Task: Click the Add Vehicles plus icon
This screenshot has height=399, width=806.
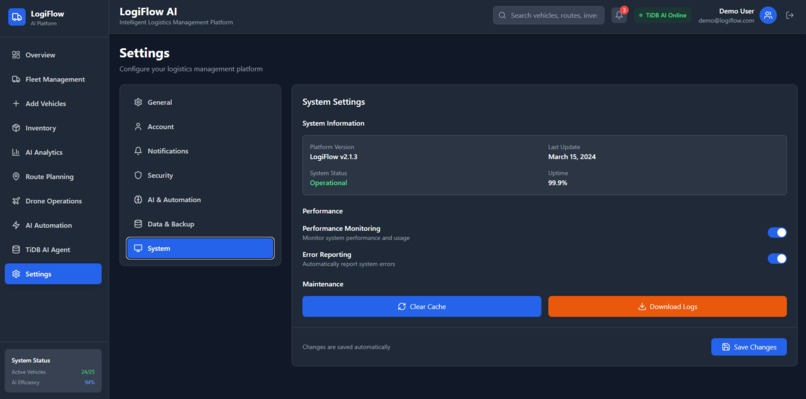Action: tap(16, 103)
